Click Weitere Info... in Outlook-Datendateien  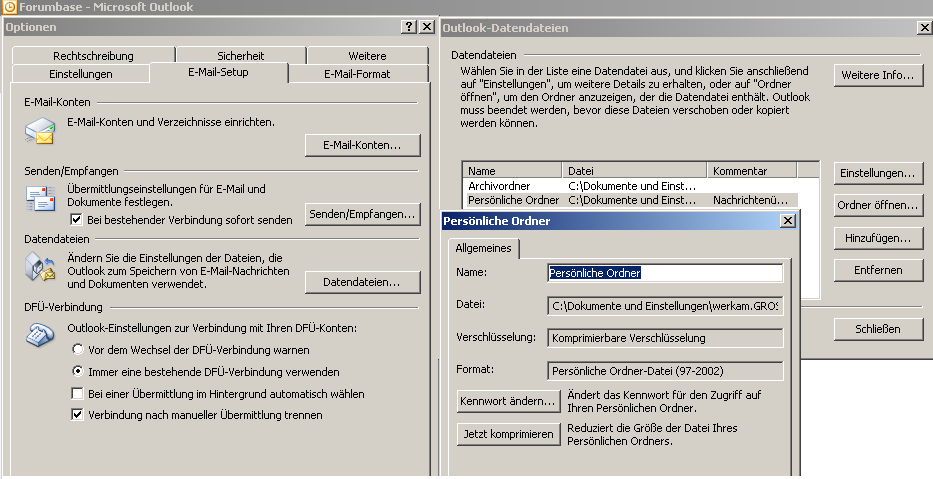878,75
